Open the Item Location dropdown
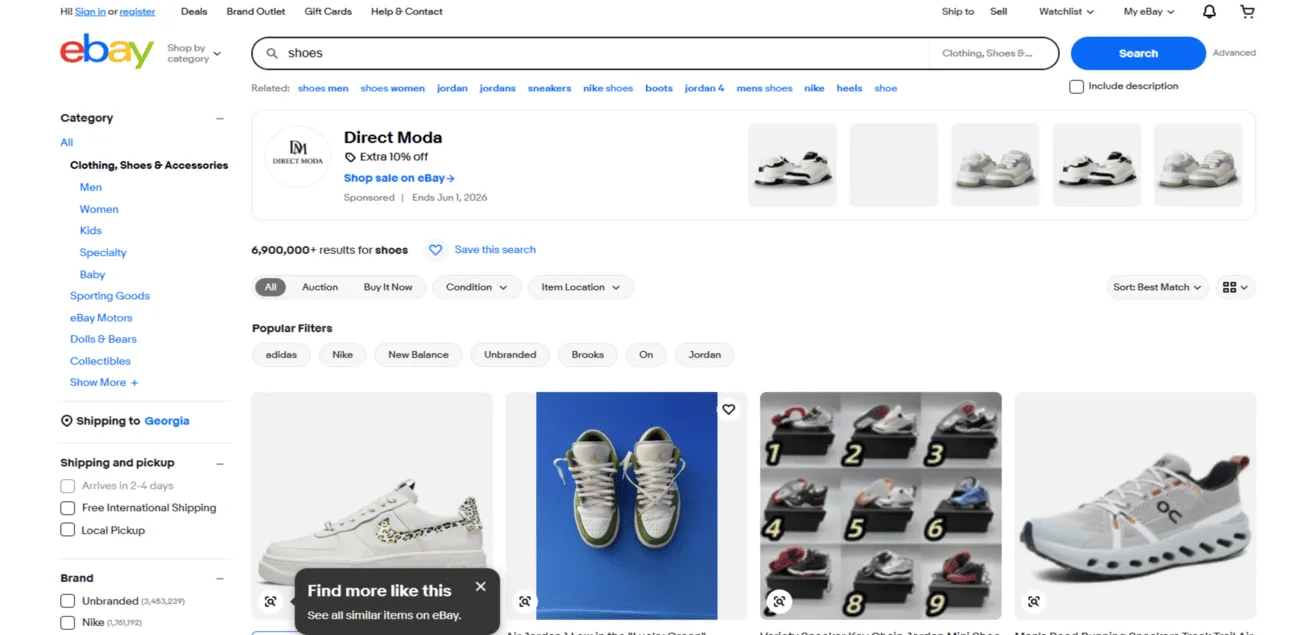1308x635 pixels. pyautogui.click(x=581, y=287)
